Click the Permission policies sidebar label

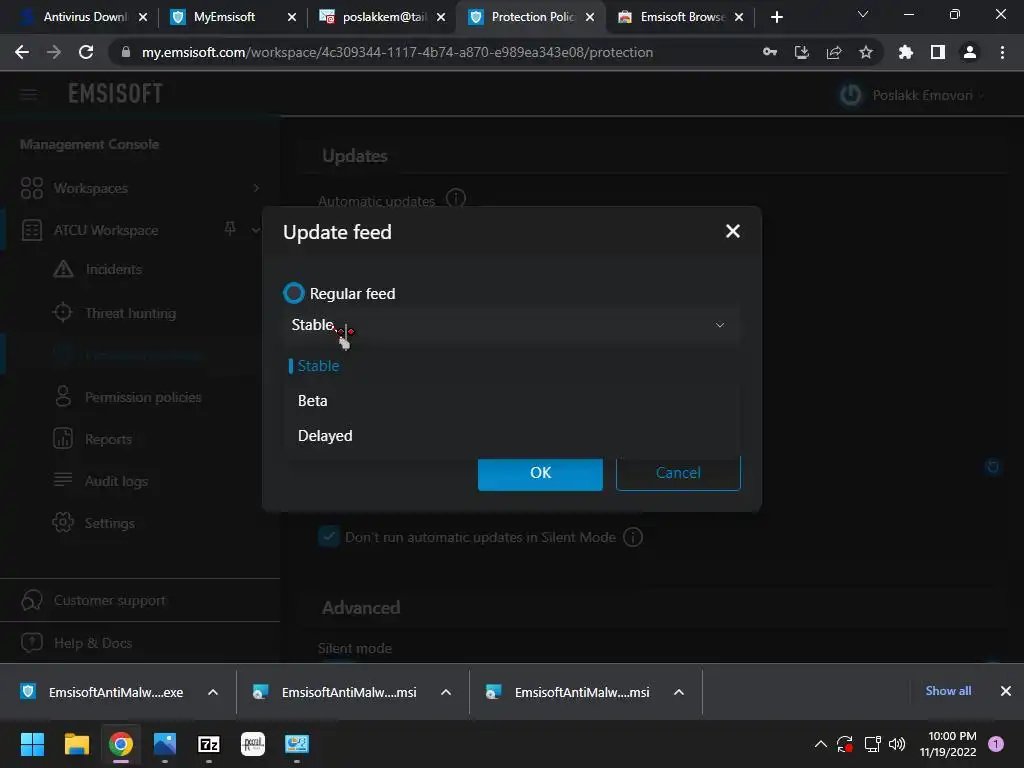click(x=143, y=397)
